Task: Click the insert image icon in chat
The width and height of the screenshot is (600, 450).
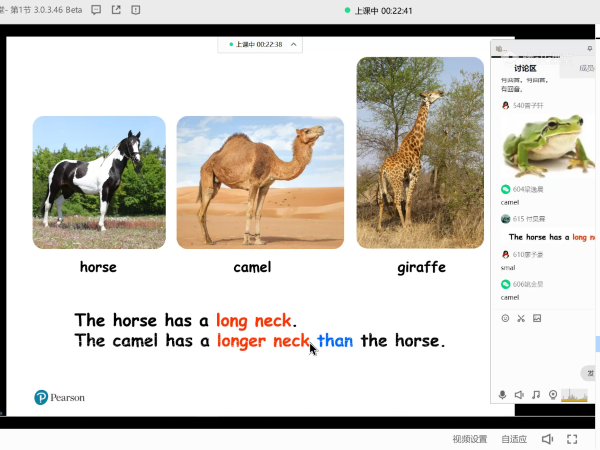Action: coord(537,318)
